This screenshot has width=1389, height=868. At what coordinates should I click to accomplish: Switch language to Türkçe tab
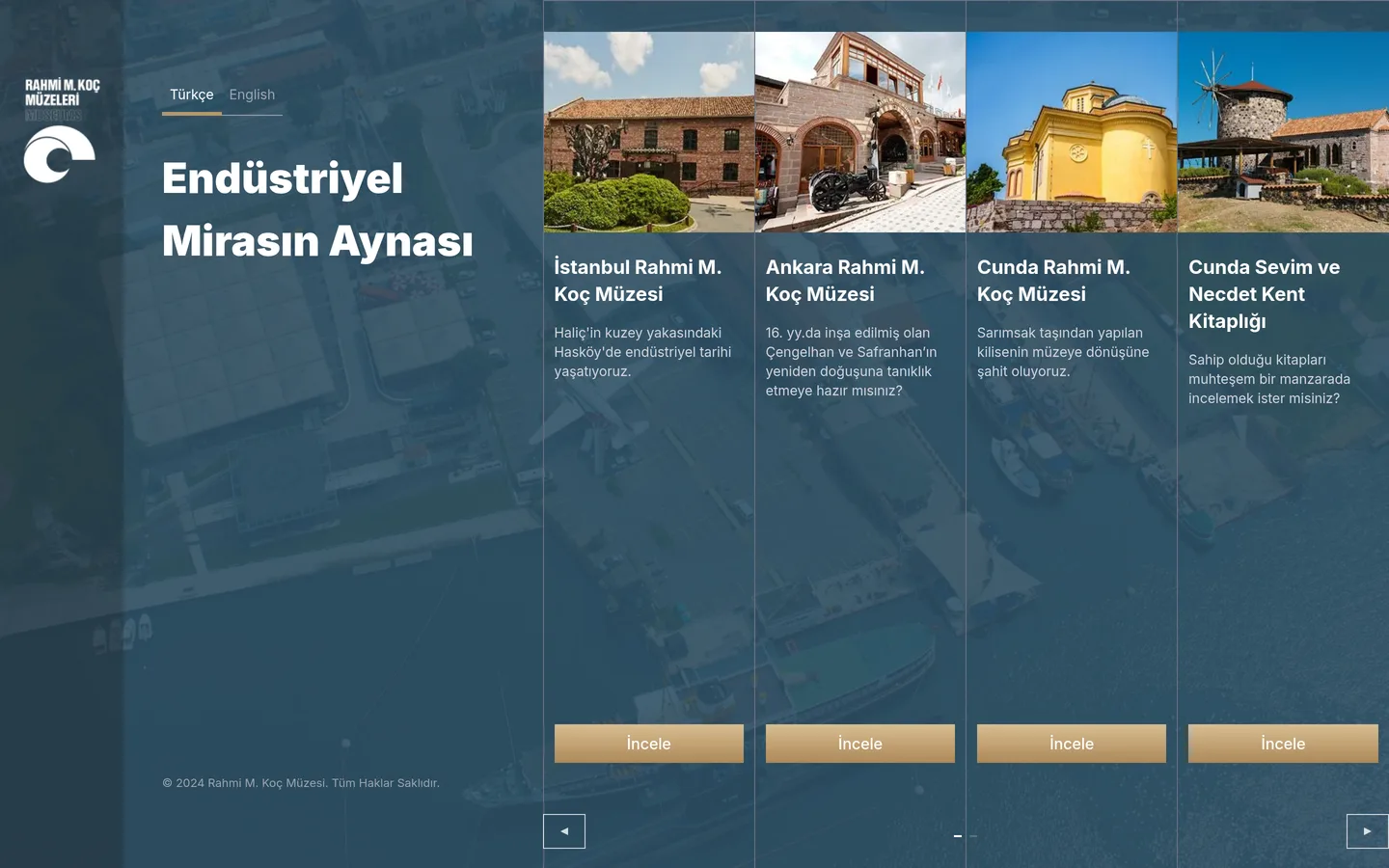pos(192,95)
